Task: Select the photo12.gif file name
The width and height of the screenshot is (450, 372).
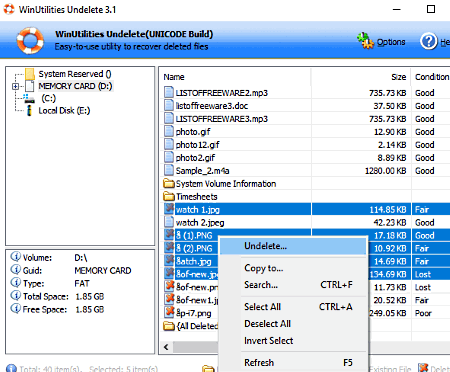Action: coord(197,145)
